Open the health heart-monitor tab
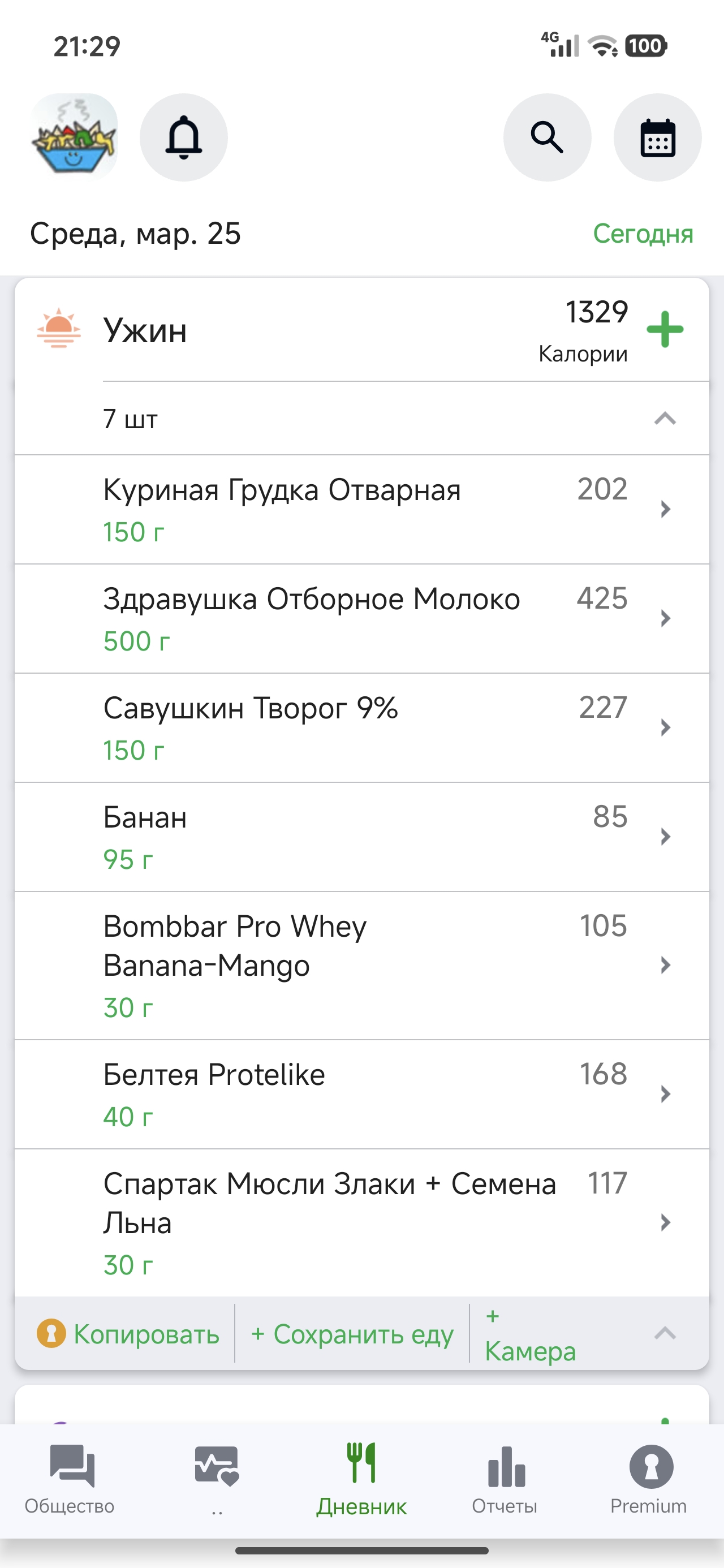724x1568 pixels. click(217, 1479)
